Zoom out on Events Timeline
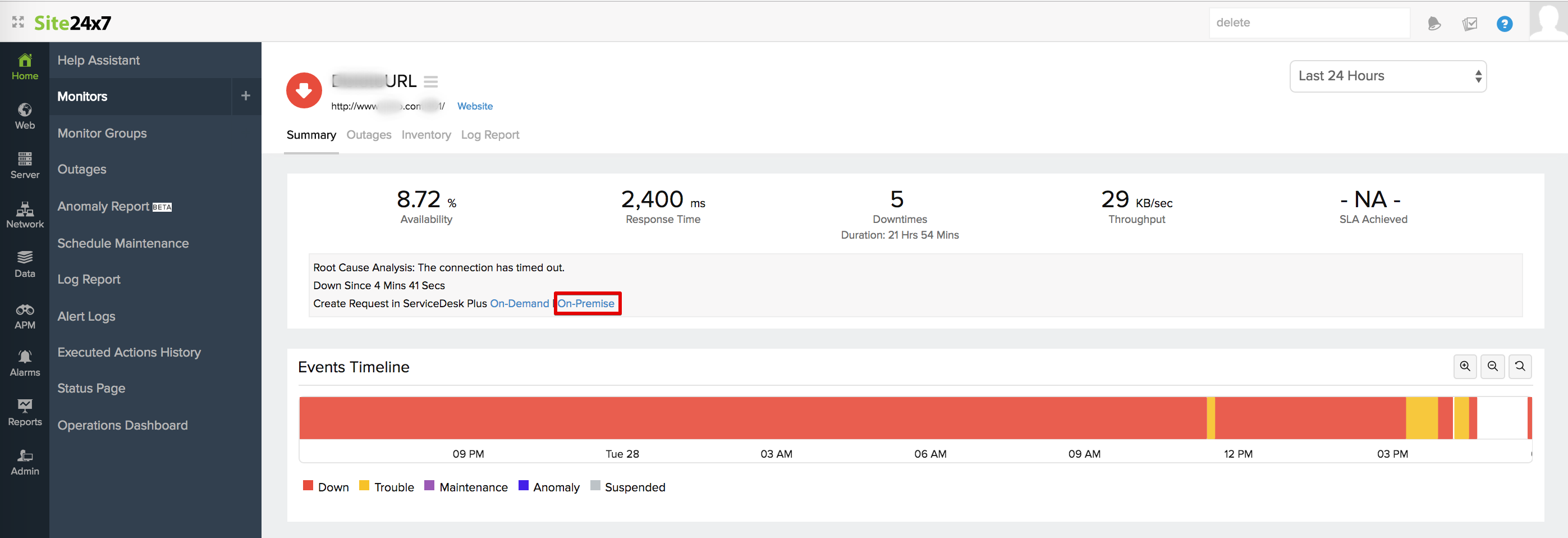The height and width of the screenshot is (538, 1568). (1492, 366)
